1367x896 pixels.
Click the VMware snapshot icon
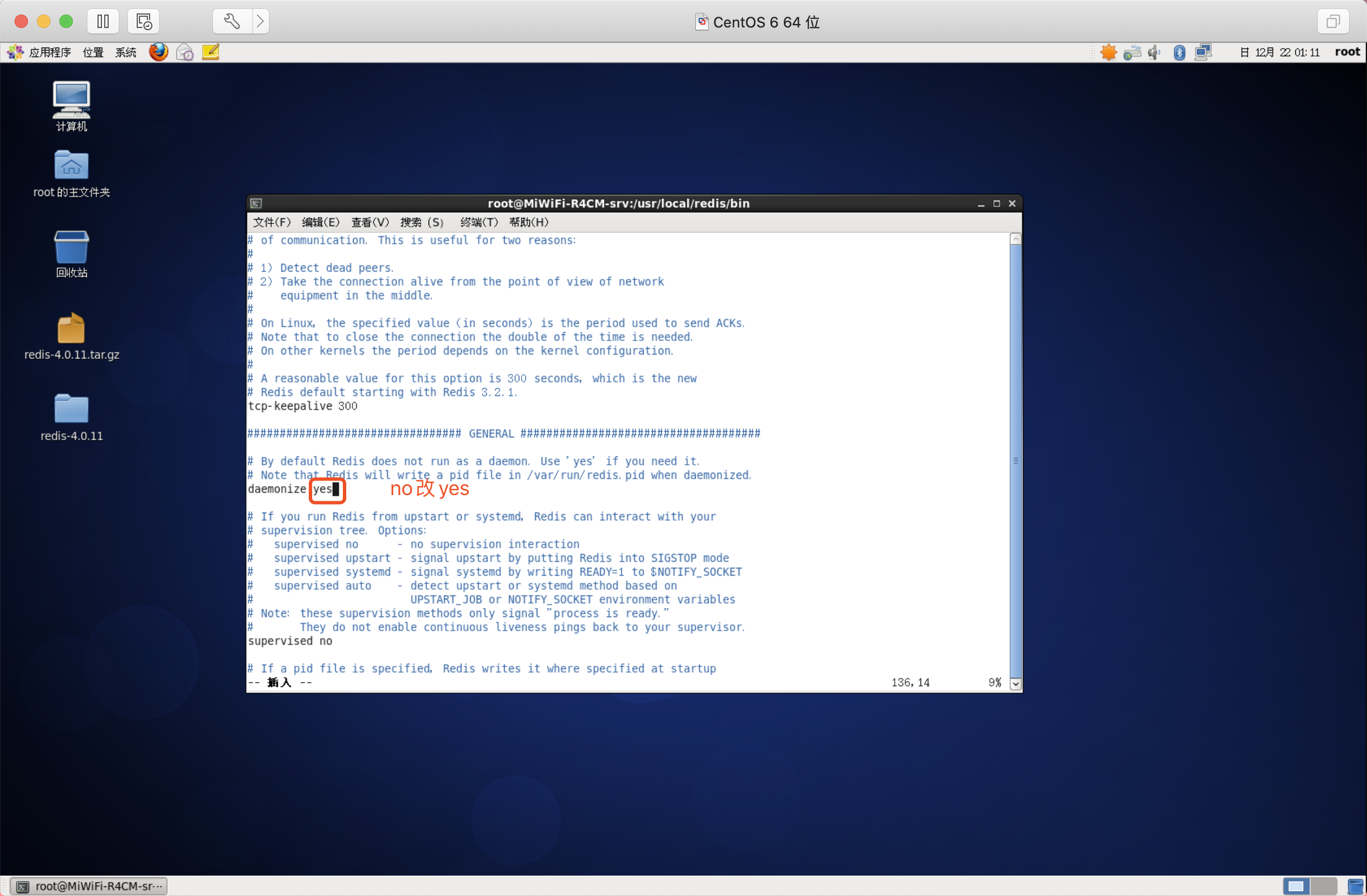click(143, 21)
